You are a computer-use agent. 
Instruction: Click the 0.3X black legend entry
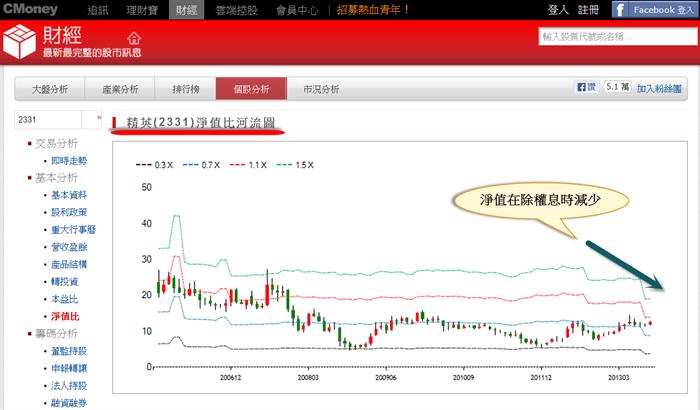point(154,165)
